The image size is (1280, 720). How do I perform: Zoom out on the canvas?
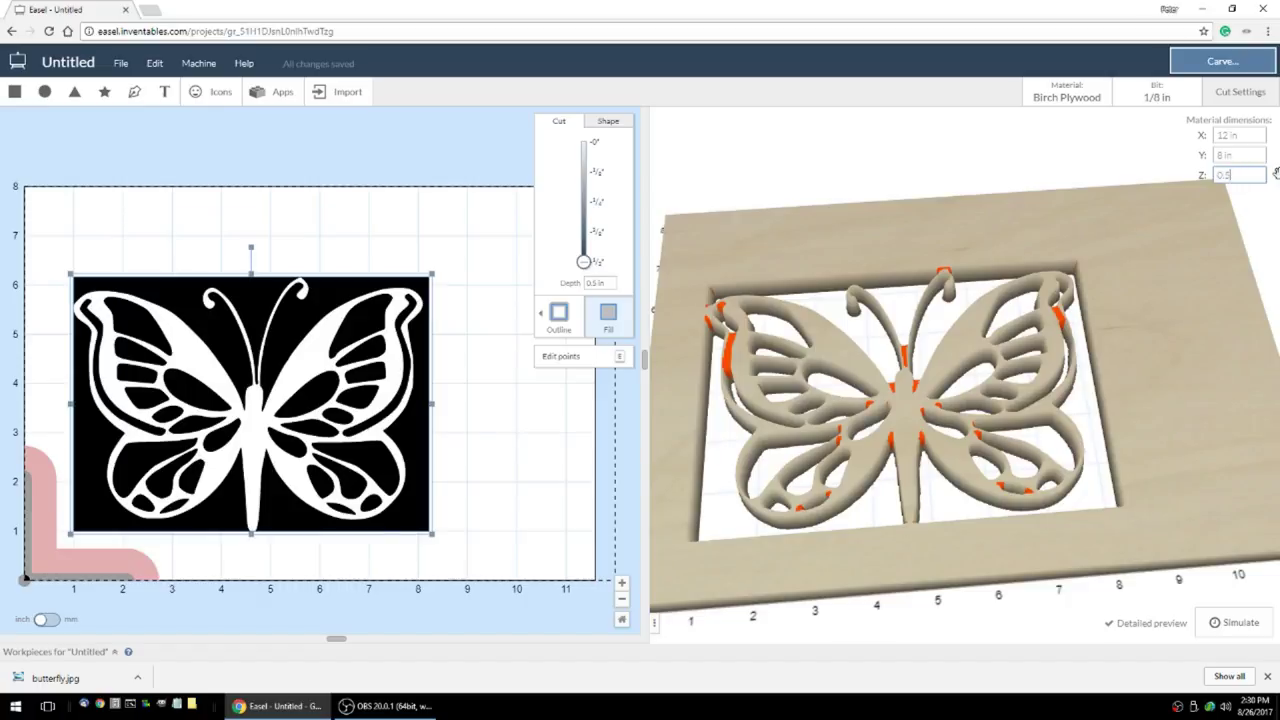622,599
